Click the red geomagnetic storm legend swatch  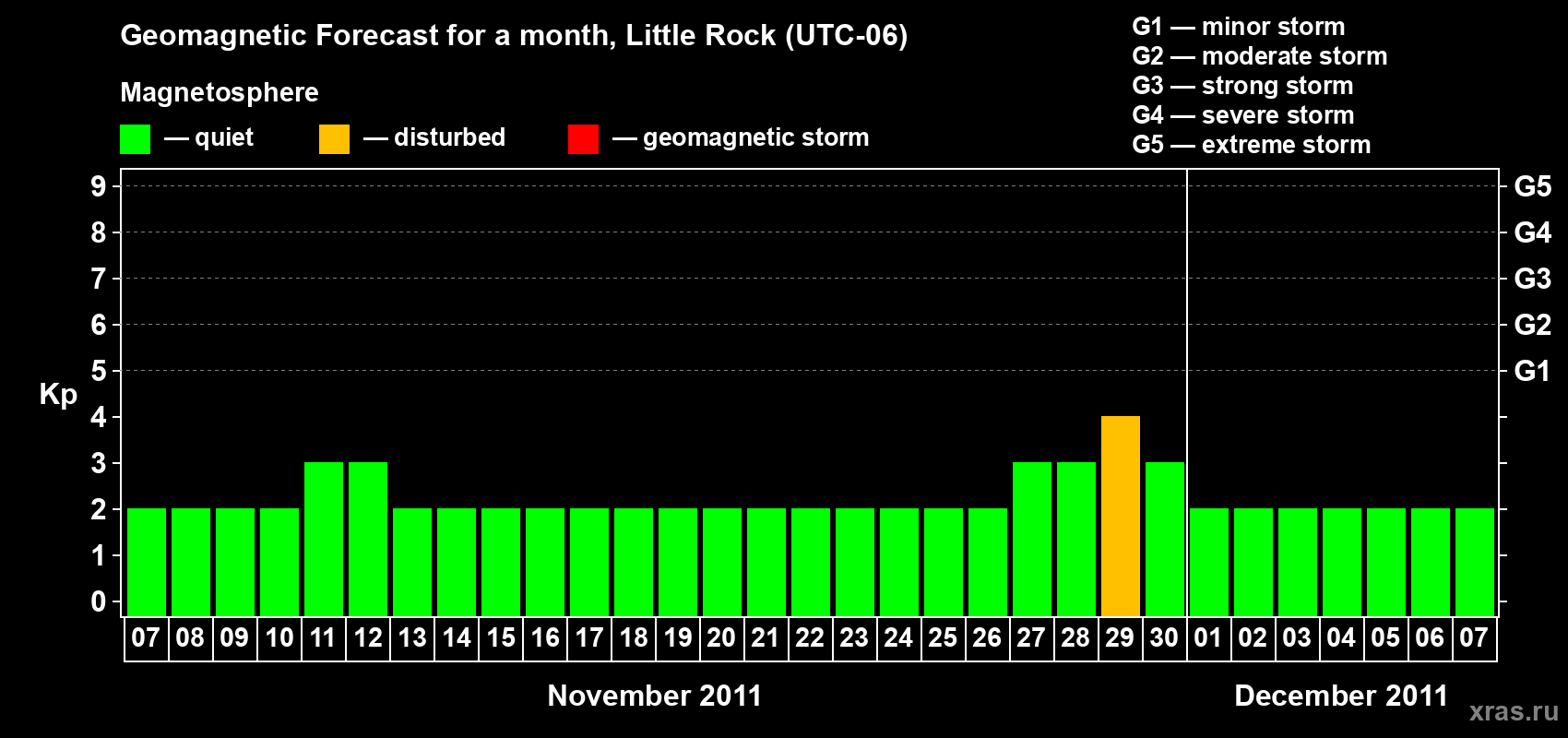tap(583, 139)
